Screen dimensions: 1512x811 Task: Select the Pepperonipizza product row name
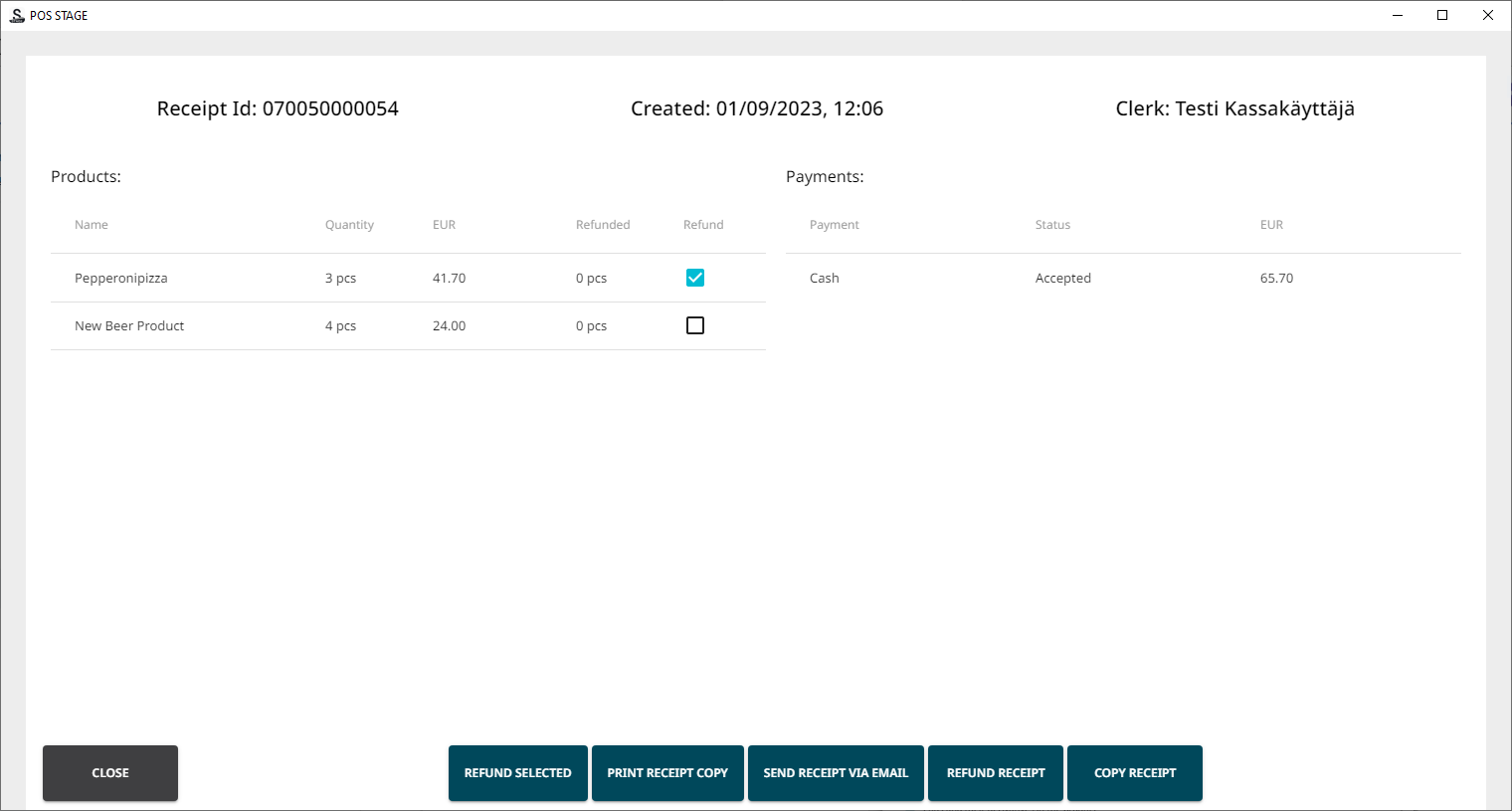click(x=121, y=279)
